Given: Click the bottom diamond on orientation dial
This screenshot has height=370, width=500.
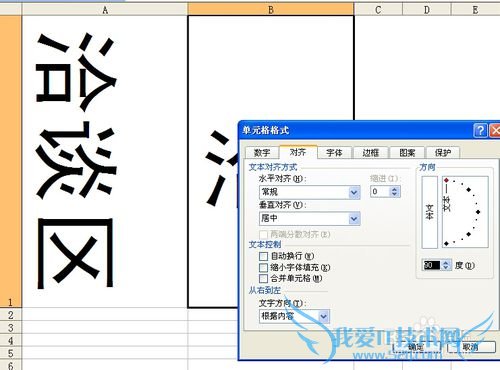Looking at the screenshot, I should [446, 244].
